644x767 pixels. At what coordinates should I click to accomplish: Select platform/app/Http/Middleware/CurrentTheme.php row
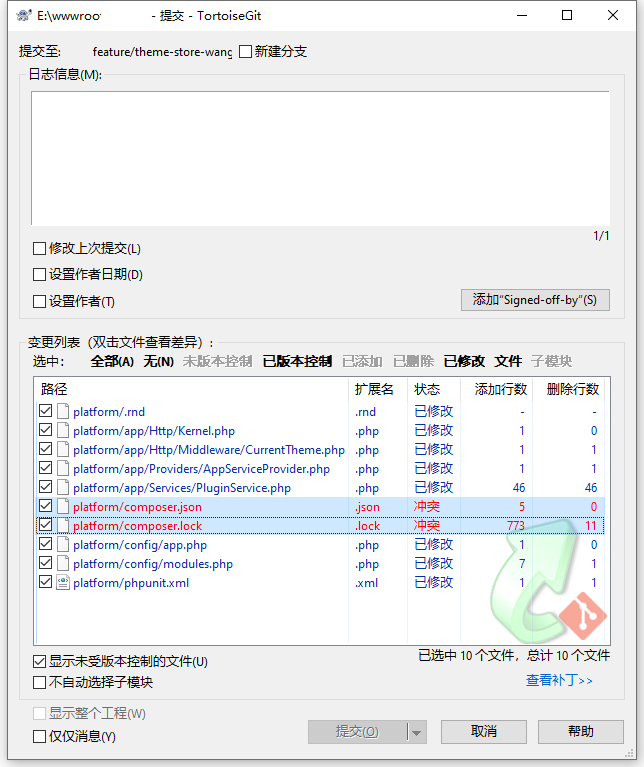tap(320, 450)
